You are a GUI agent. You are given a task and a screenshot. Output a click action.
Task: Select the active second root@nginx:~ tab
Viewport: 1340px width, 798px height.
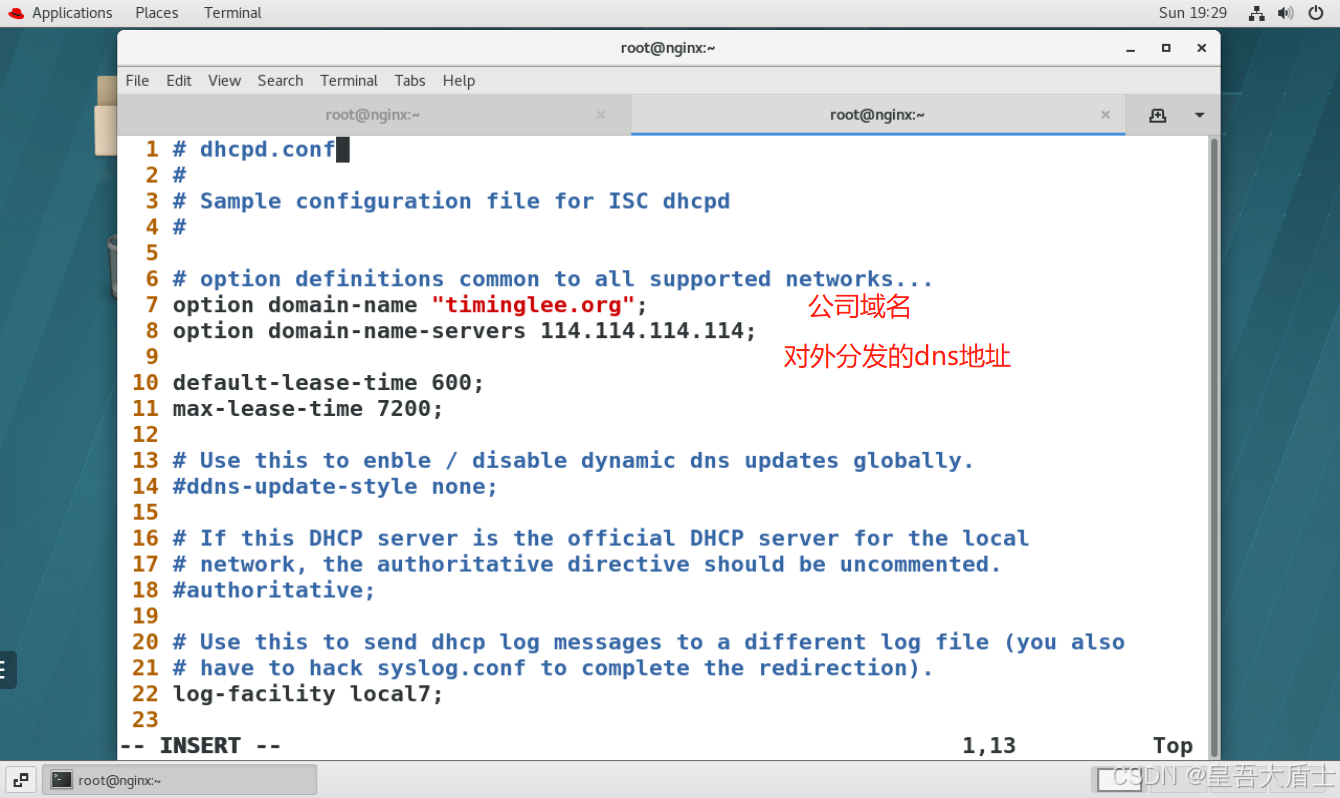877,115
